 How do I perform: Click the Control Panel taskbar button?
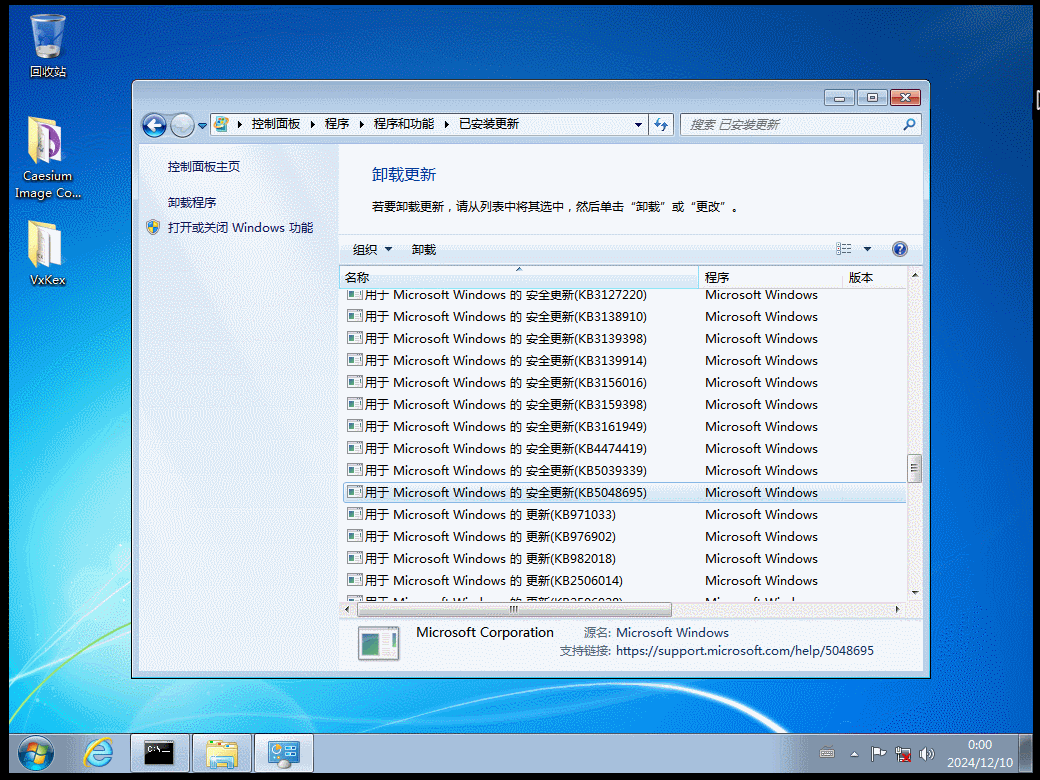coord(284,753)
